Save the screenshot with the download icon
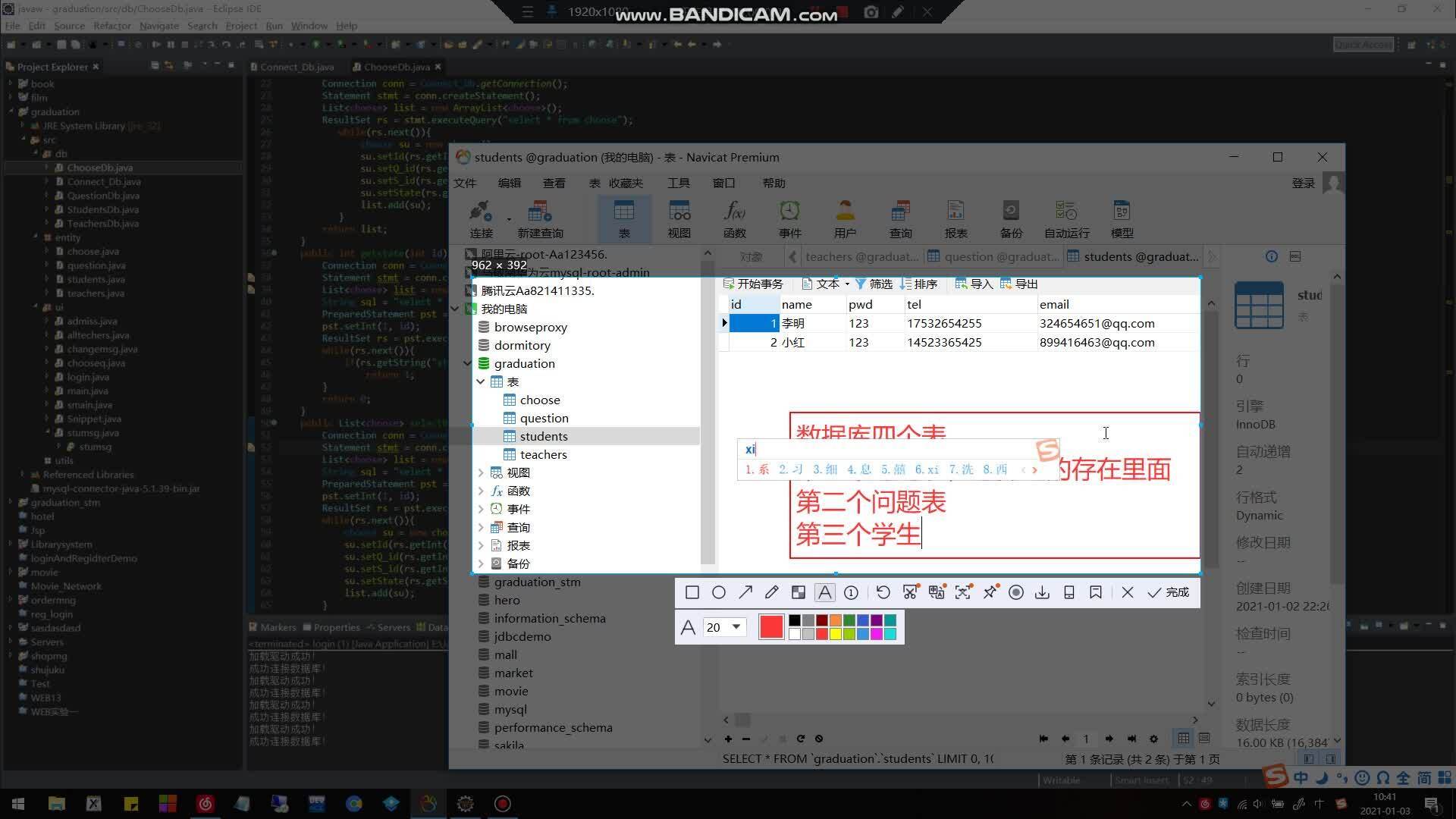This screenshot has width=1456, height=819. (1042, 592)
